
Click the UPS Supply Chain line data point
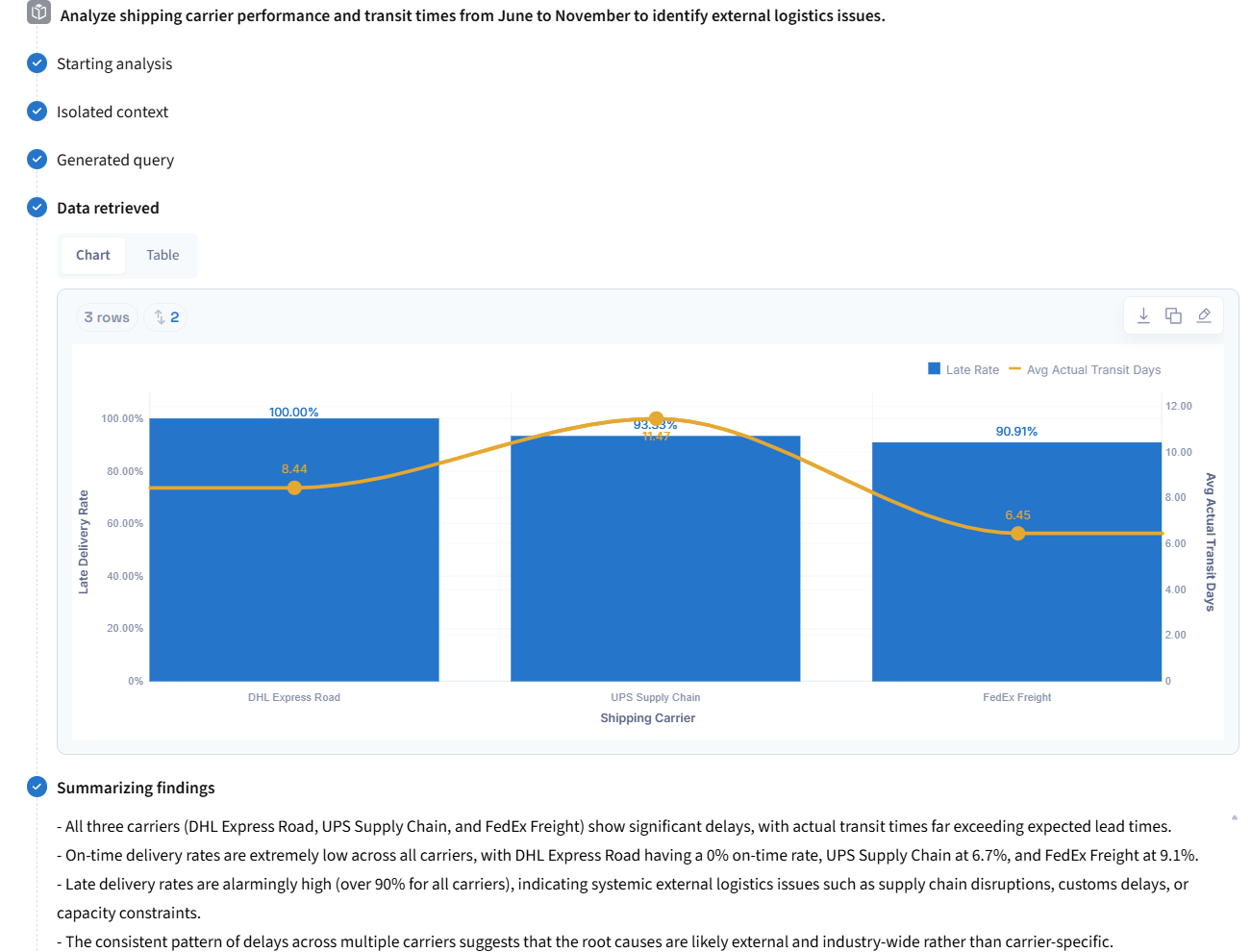click(x=656, y=419)
